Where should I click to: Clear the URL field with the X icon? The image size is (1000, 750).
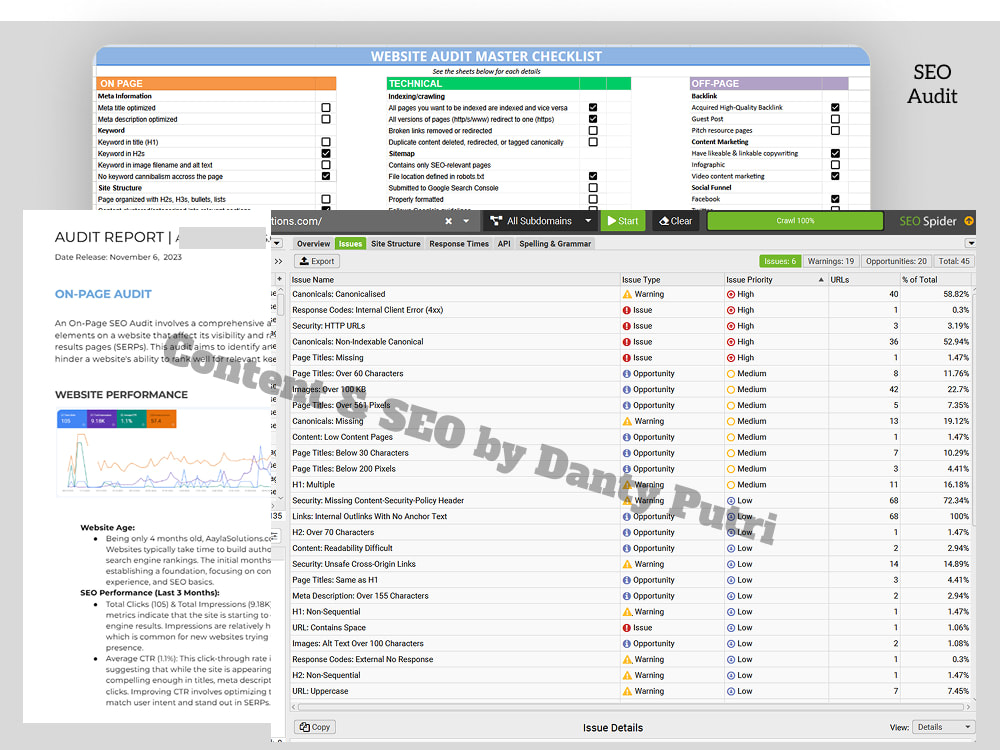click(448, 221)
